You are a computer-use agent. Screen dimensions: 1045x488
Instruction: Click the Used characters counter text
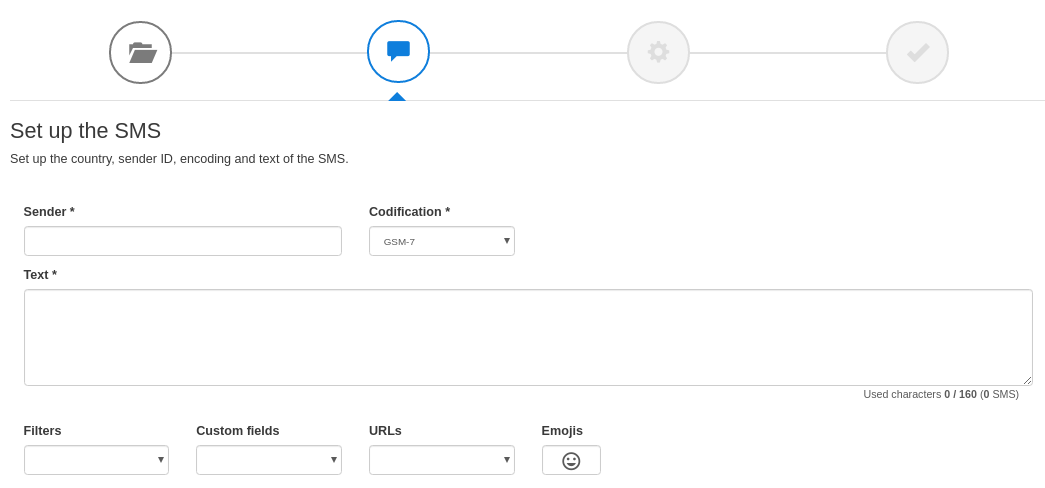940,394
